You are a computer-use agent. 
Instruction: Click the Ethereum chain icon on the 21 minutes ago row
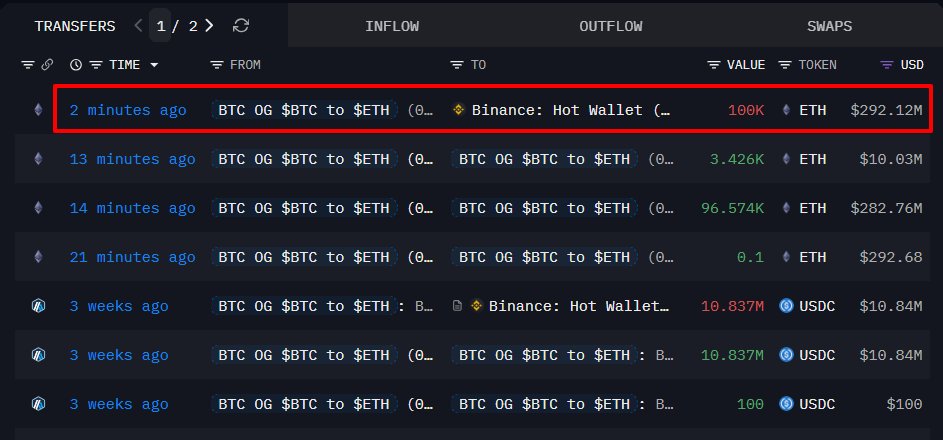click(x=38, y=257)
